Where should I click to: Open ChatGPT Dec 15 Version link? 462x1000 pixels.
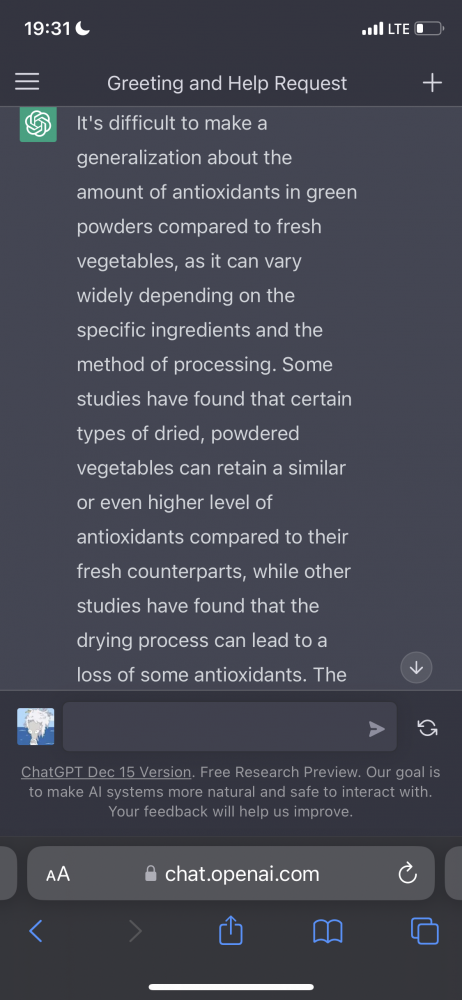point(107,772)
